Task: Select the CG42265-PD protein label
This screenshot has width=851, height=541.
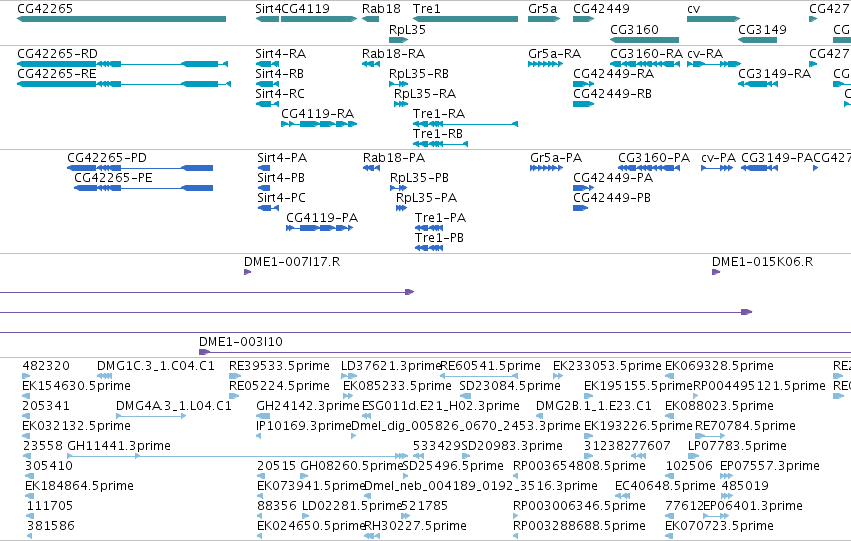Action: point(107,158)
